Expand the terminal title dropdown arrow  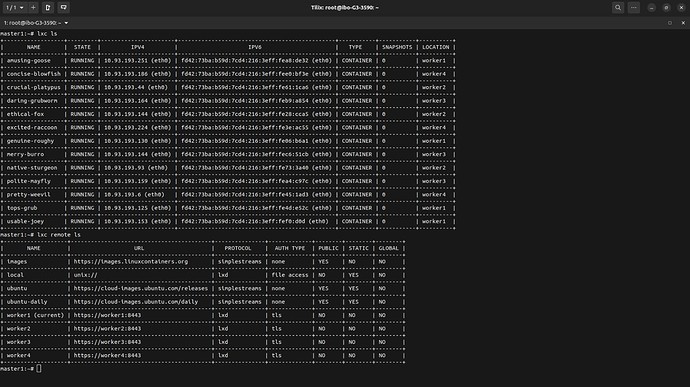tap(66, 23)
